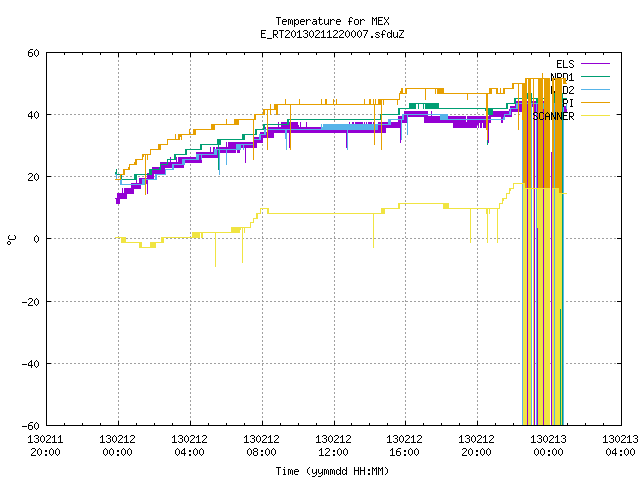Select the filename 'E_RT20130211220007.sfduZ' subtitle
Screen dimensions: 640x480
point(332,34)
